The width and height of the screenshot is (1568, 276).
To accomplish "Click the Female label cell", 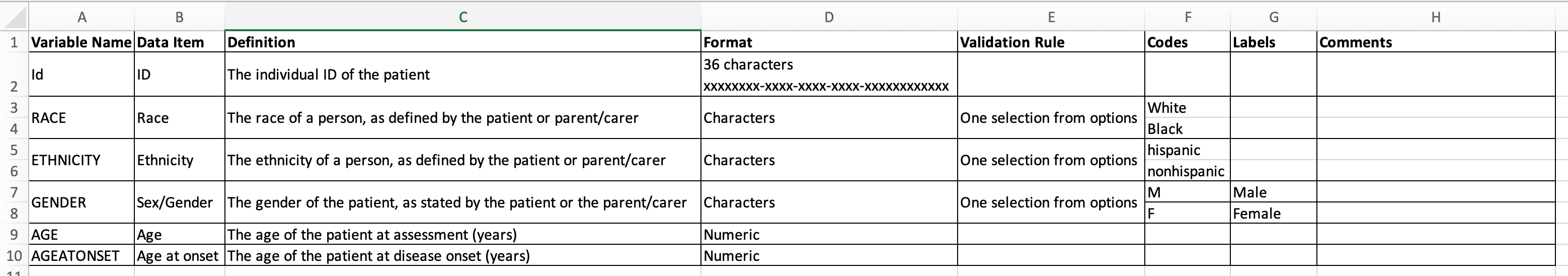I will pyautogui.click(x=1274, y=213).
